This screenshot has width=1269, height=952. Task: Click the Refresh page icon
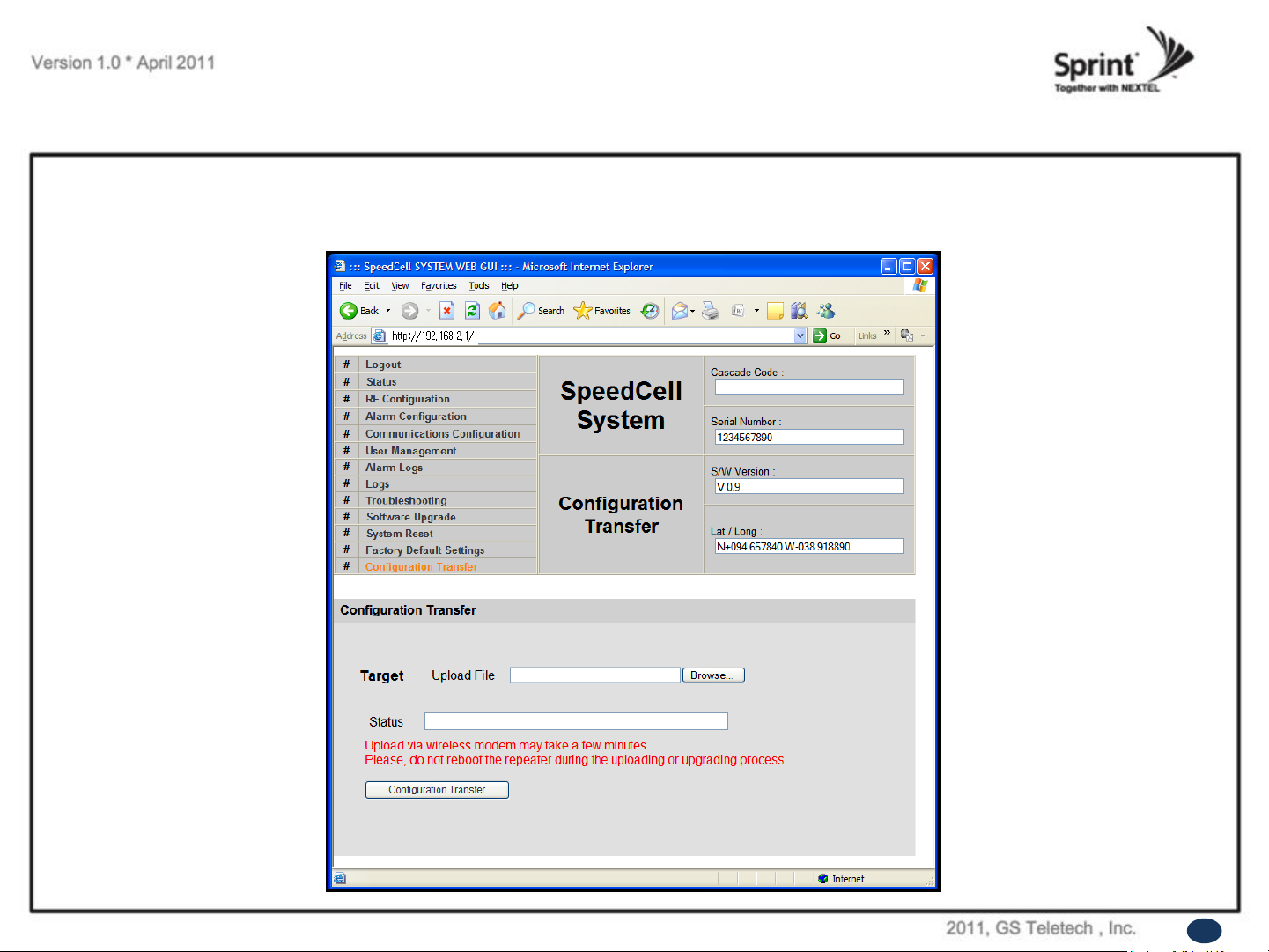coord(472,311)
